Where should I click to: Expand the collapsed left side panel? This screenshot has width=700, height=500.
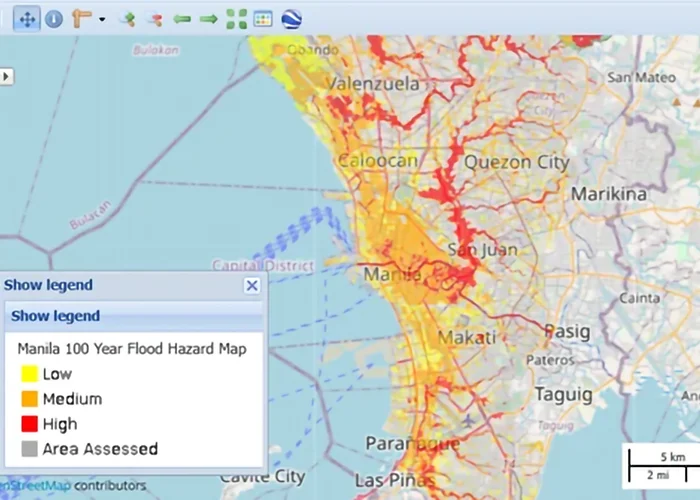6,76
